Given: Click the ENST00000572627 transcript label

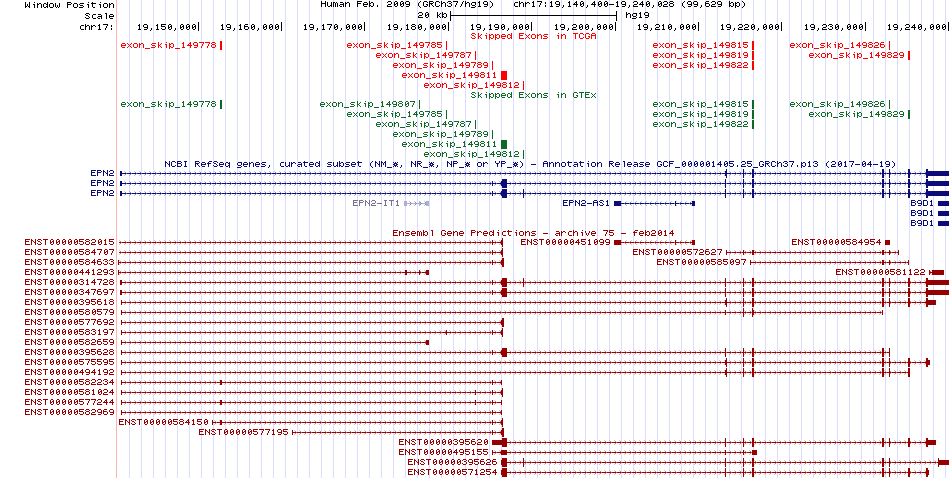Looking at the screenshot, I should 678,252.
